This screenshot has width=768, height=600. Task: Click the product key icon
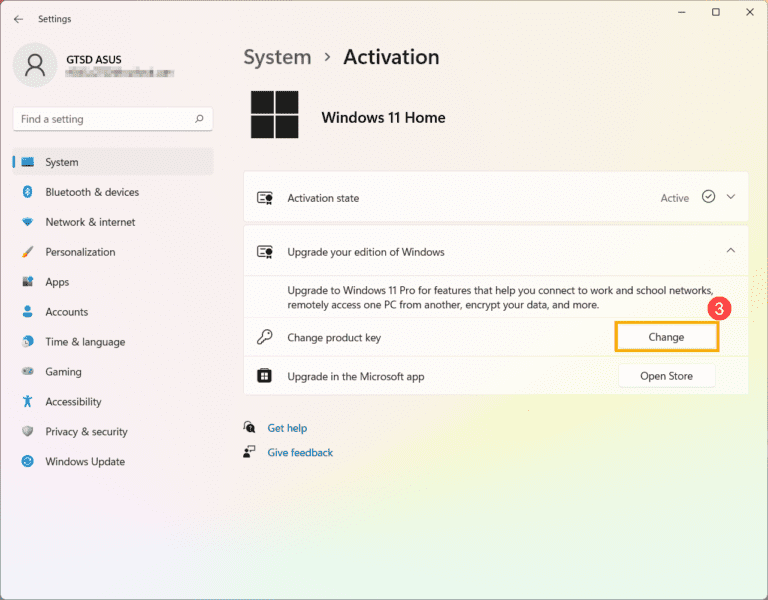(264, 337)
